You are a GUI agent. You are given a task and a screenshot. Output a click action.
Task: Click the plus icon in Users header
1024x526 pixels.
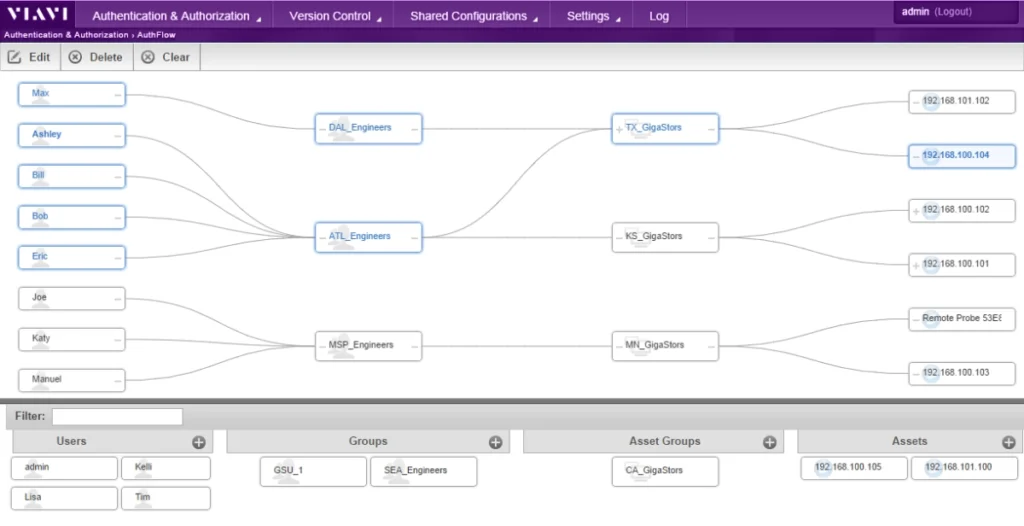coord(198,442)
